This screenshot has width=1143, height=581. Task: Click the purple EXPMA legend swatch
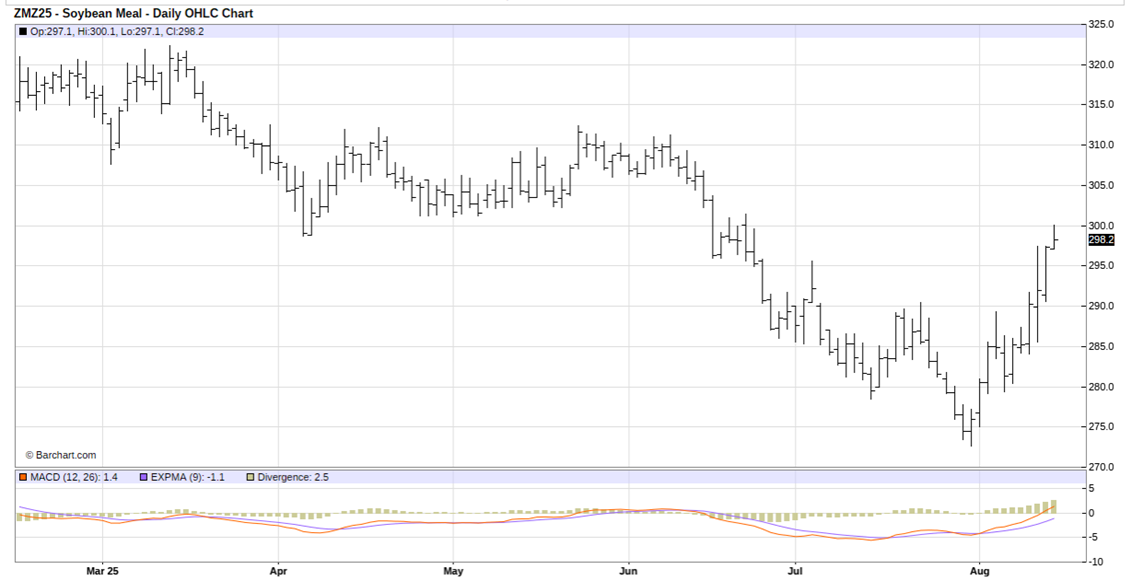pos(143,477)
